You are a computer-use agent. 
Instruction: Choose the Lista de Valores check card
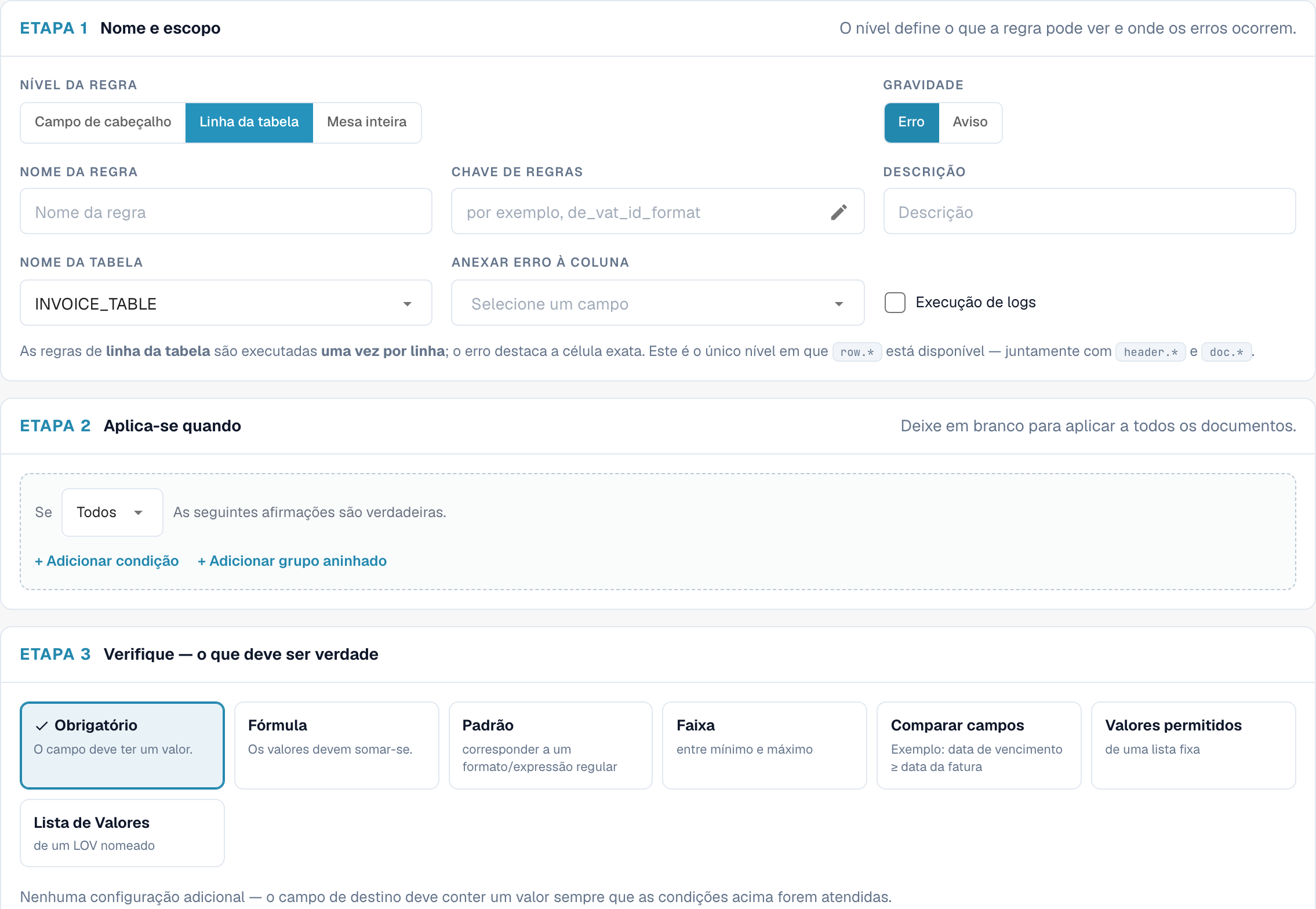(x=122, y=833)
